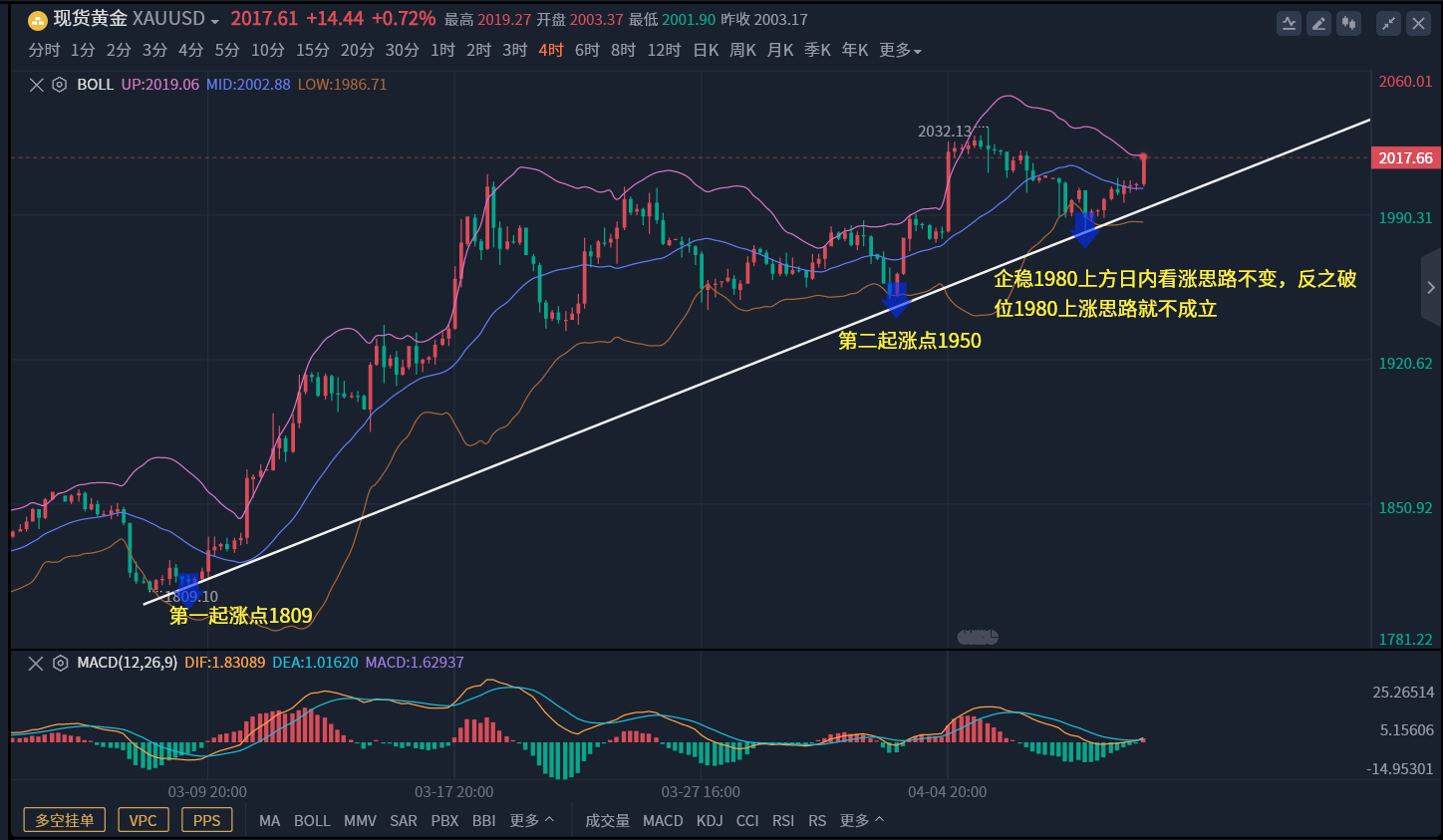
Task: Switch to 分时 timeframe
Action: [x=44, y=50]
